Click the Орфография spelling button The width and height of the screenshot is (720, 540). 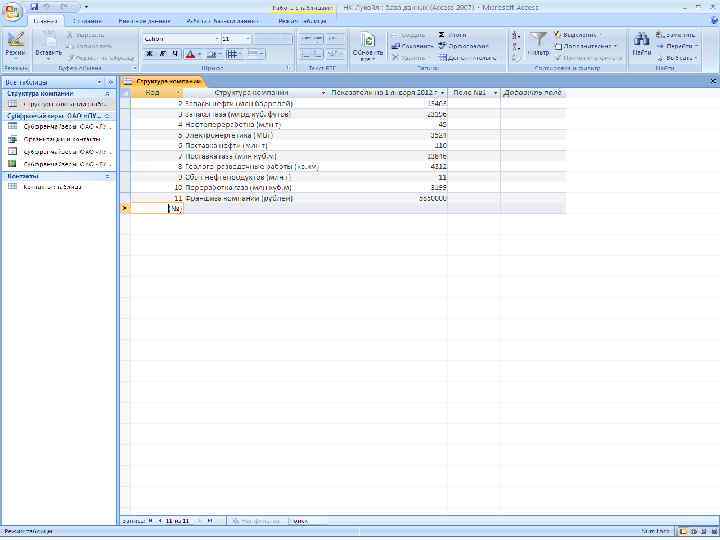(463, 46)
